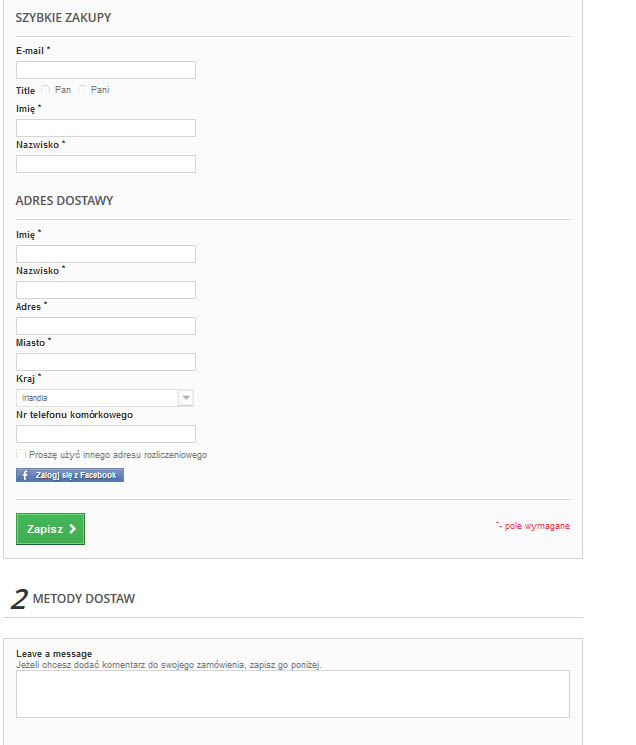
Task: Open the Kraj country dropdown arrow
Action: (x=185, y=398)
